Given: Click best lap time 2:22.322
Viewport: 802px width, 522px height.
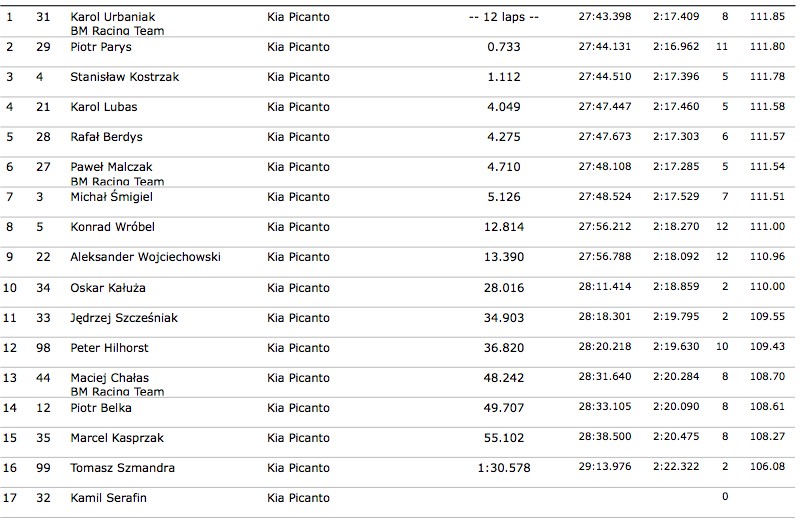Looking at the screenshot, I should pyautogui.click(x=675, y=468).
